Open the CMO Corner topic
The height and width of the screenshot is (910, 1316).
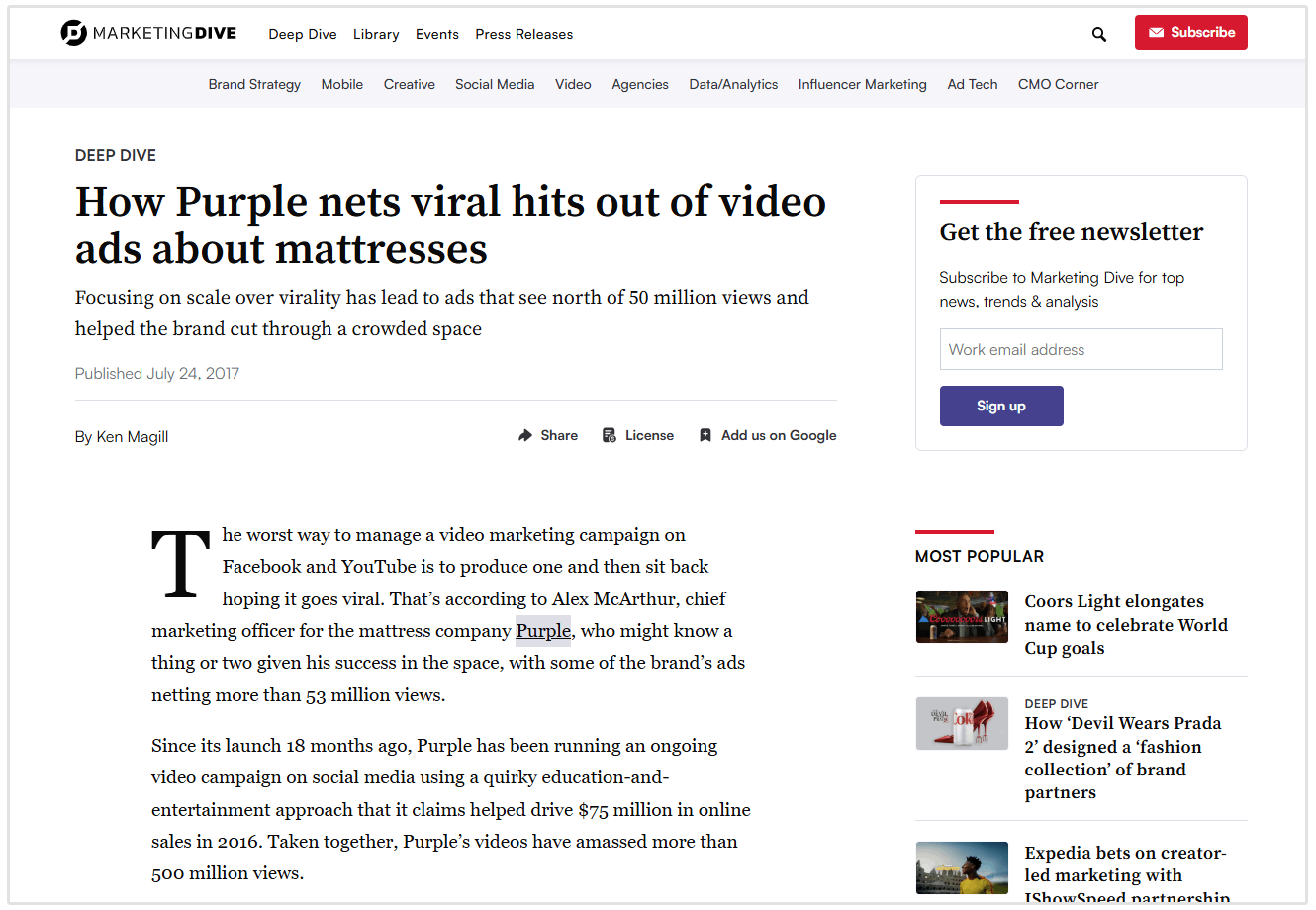(x=1059, y=84)
